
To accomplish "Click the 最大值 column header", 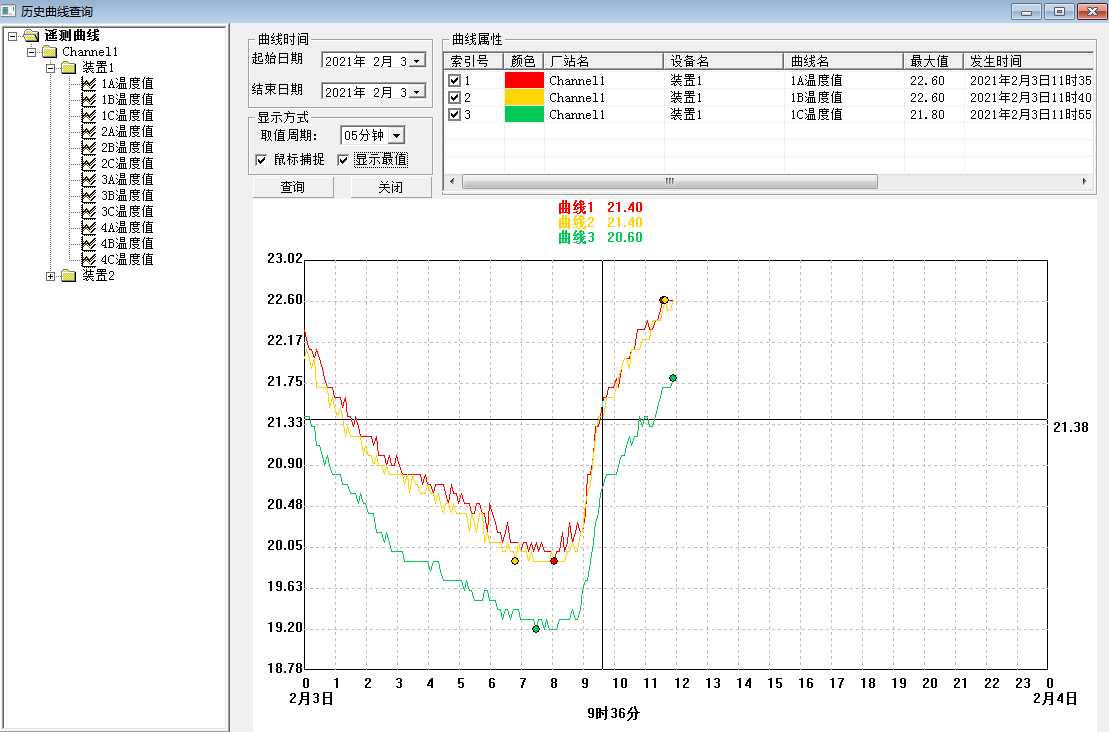I will point(933,61).
